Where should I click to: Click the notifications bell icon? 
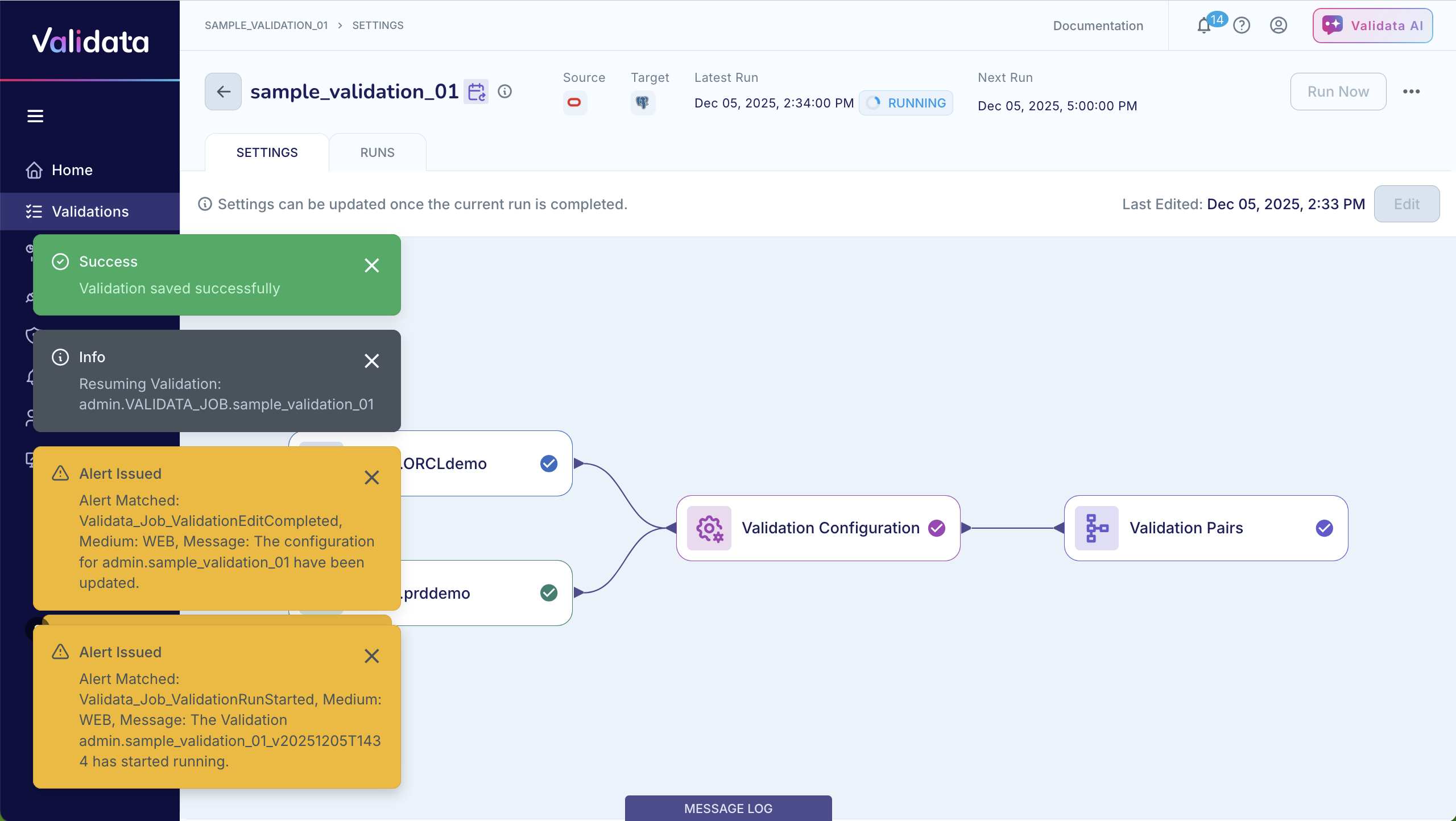point(1203,26)
